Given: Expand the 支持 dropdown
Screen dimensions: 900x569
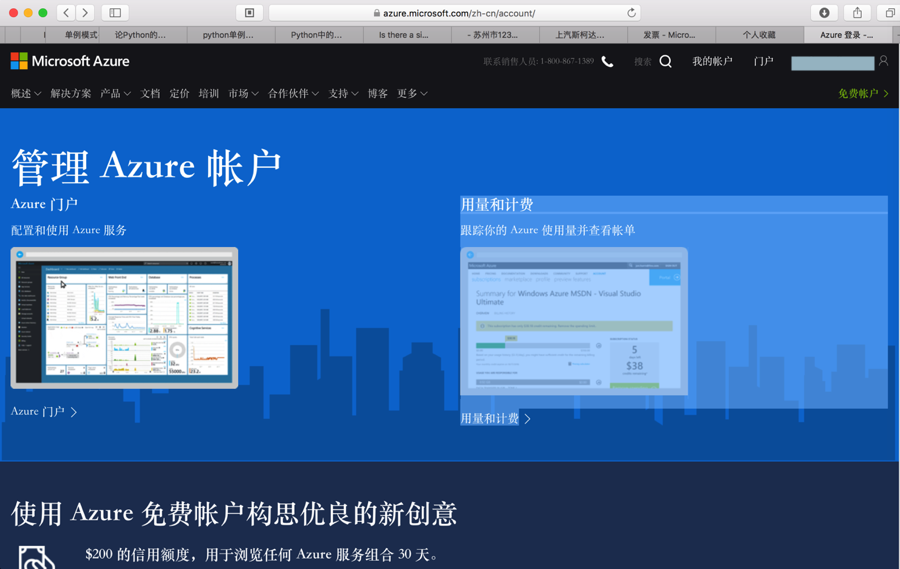Looking at the screenshot, I should pos(343,94).
